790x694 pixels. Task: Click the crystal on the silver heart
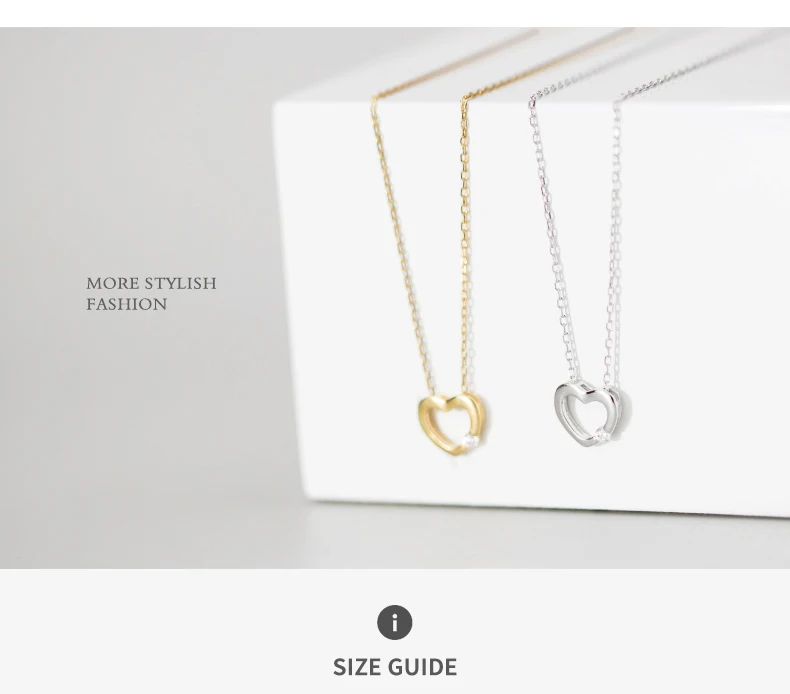coord(601,434)
